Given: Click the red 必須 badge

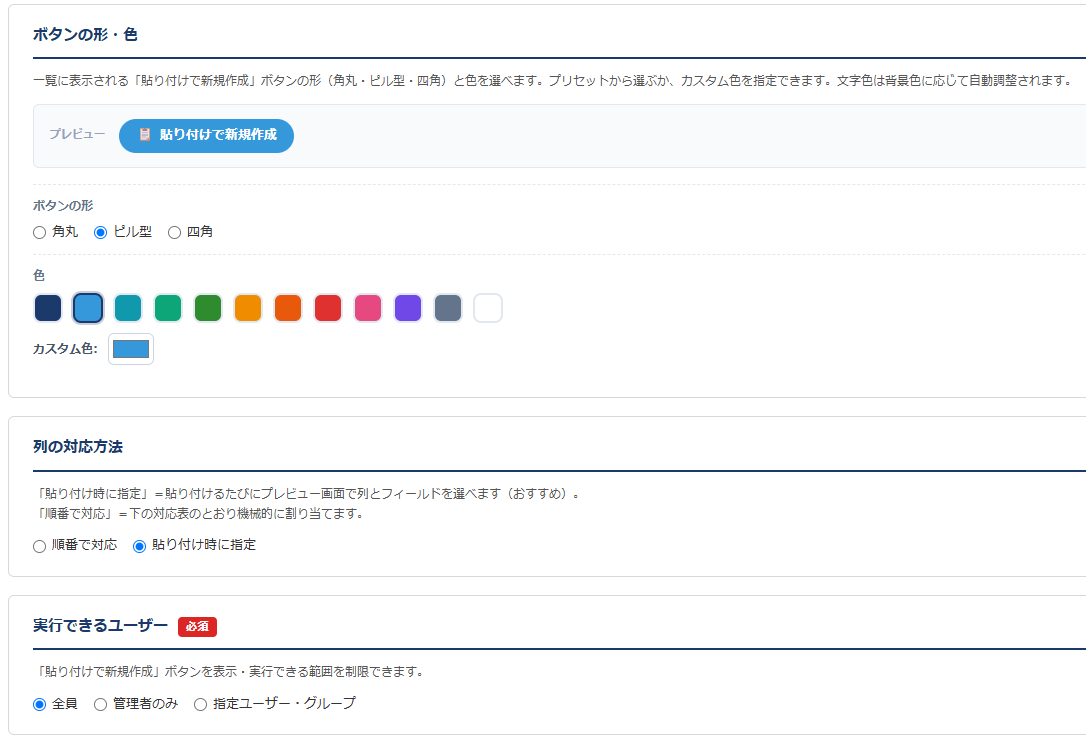Looking at the screenshot, I should click(x=197, y=627).
